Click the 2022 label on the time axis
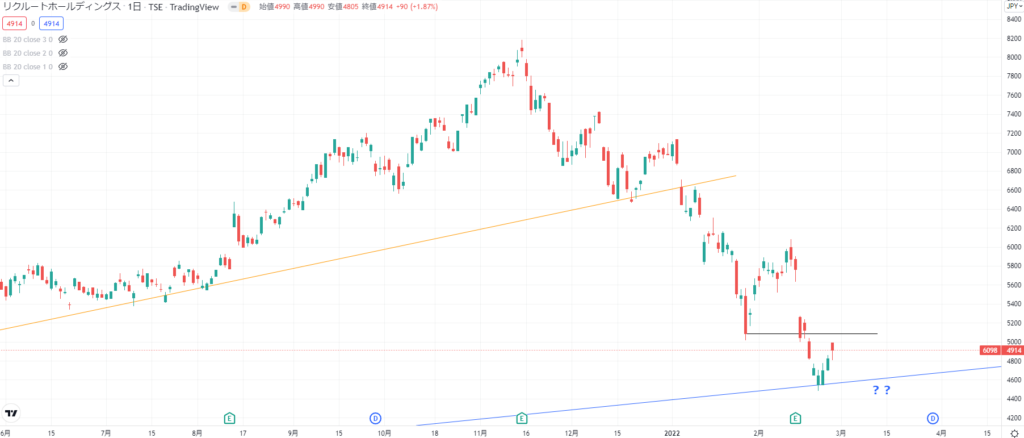This screenshot has width=1024, height=438. coord(671,432)
